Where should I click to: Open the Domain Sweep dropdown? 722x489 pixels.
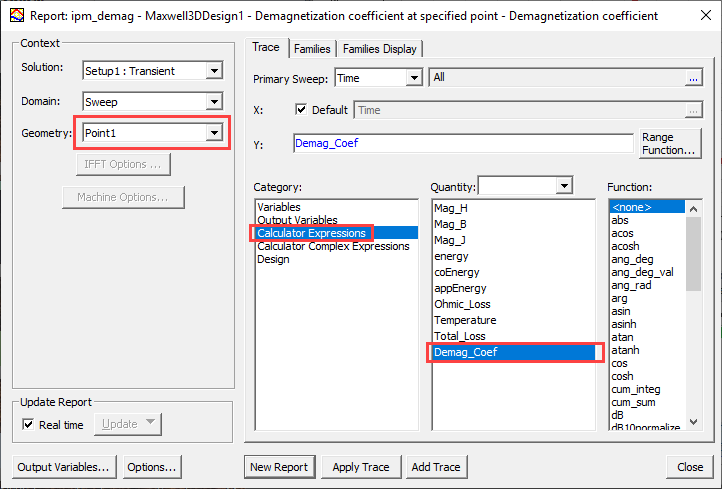click(x=214, y=102)
